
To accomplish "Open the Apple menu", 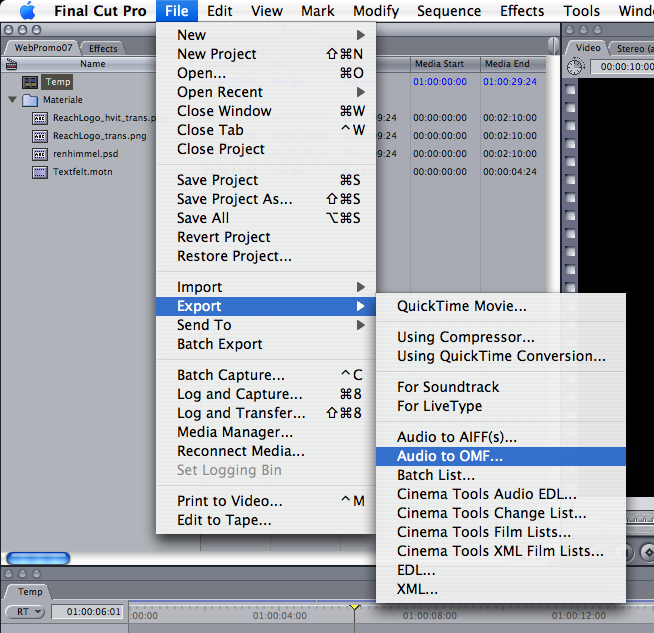I will 28,11.
